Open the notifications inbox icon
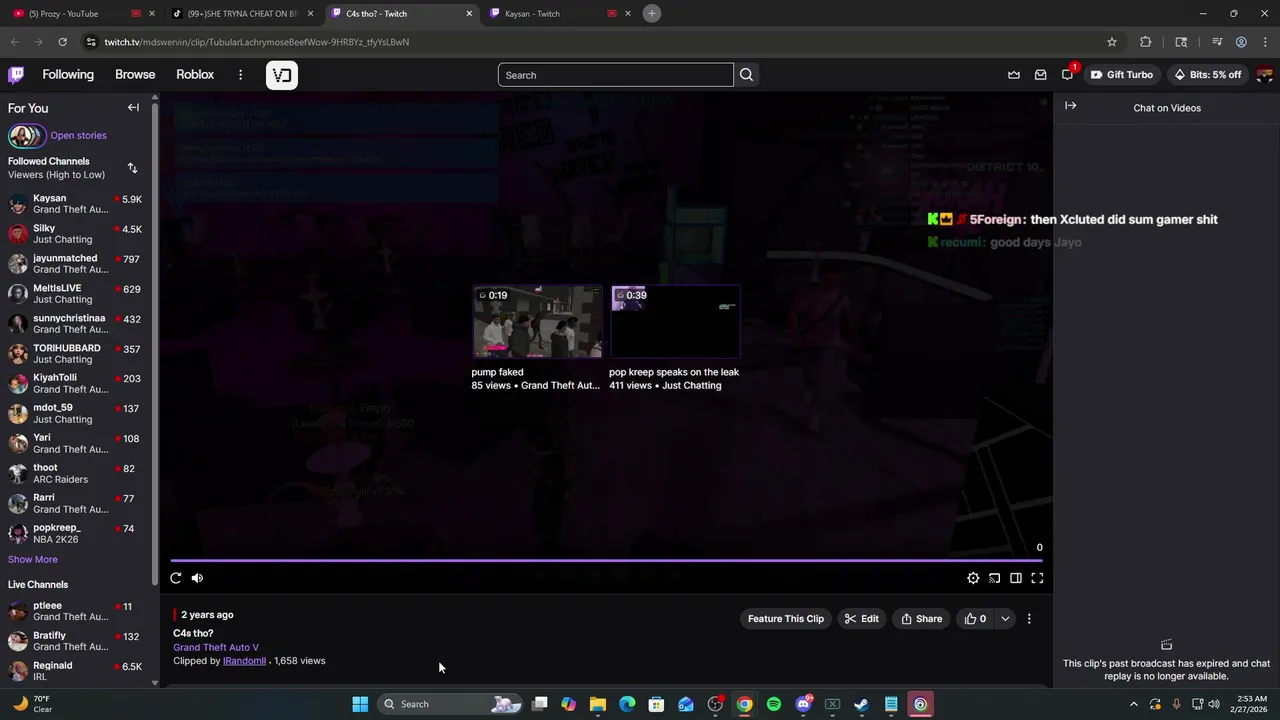This screenshot has width=1280, height=720. tap(1040, 75)
